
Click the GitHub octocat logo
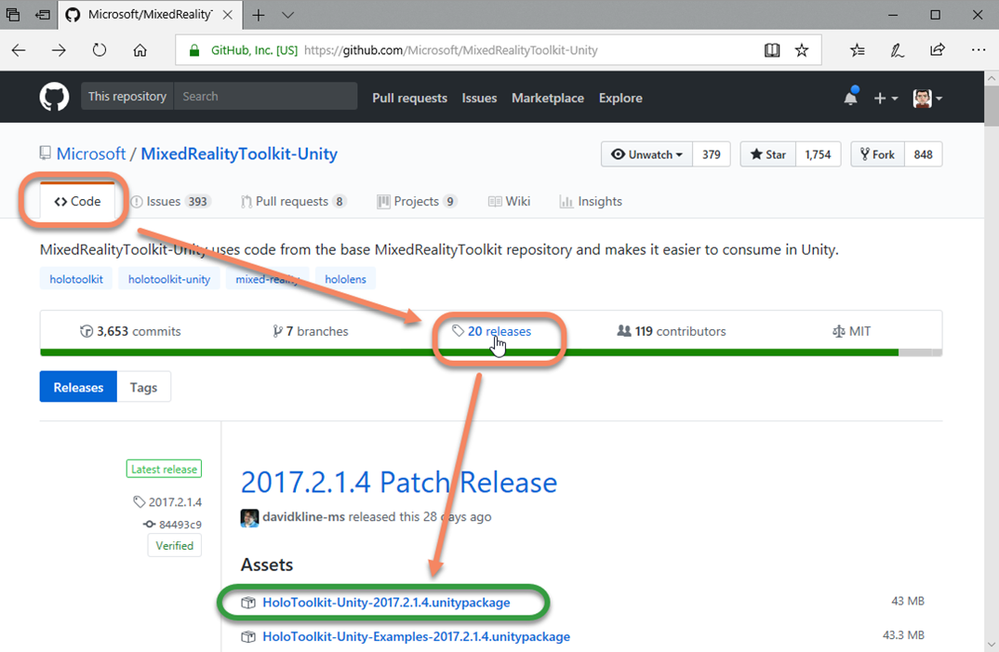coord(54,97)
